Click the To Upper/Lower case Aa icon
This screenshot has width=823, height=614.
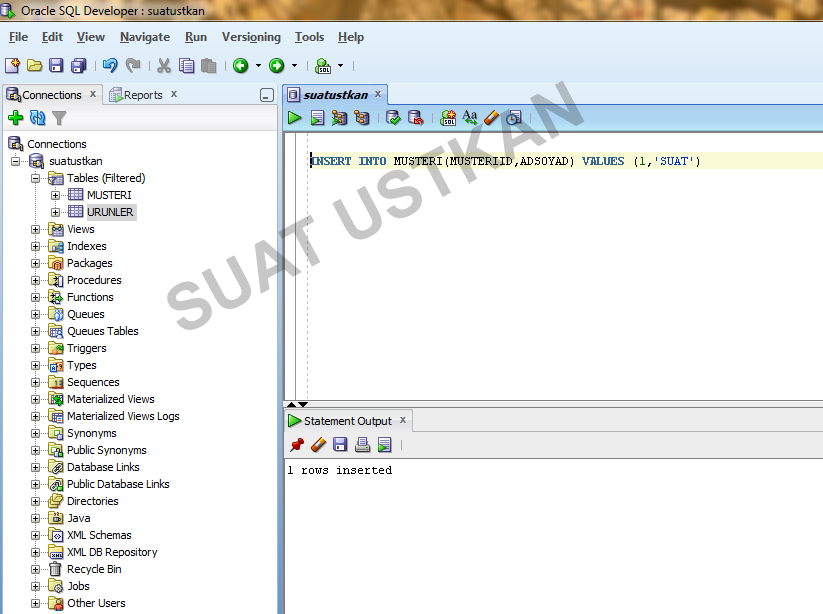tap(470, 117)
